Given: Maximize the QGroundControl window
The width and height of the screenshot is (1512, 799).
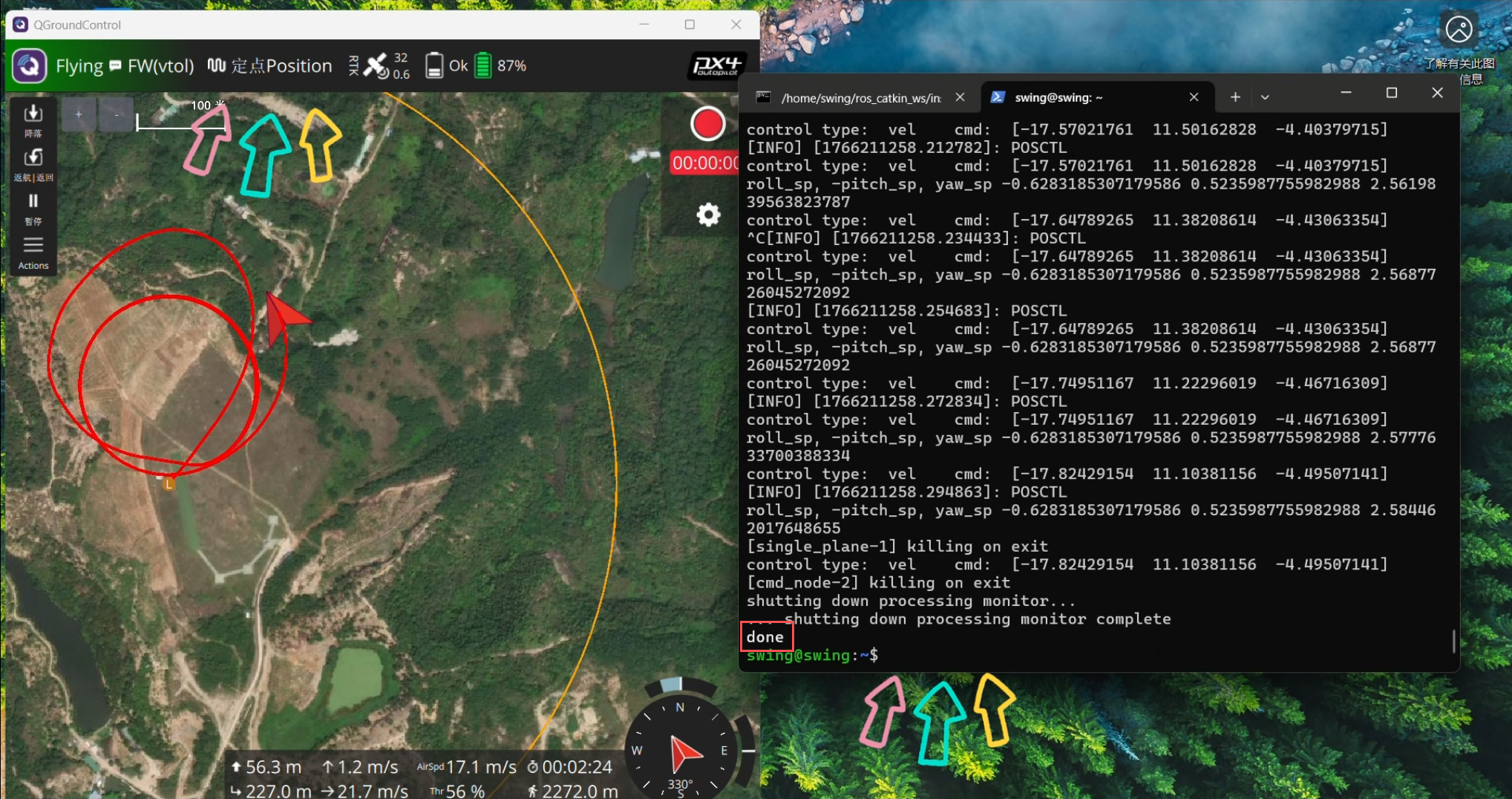Looking at the screenshot, I should 690,25.
